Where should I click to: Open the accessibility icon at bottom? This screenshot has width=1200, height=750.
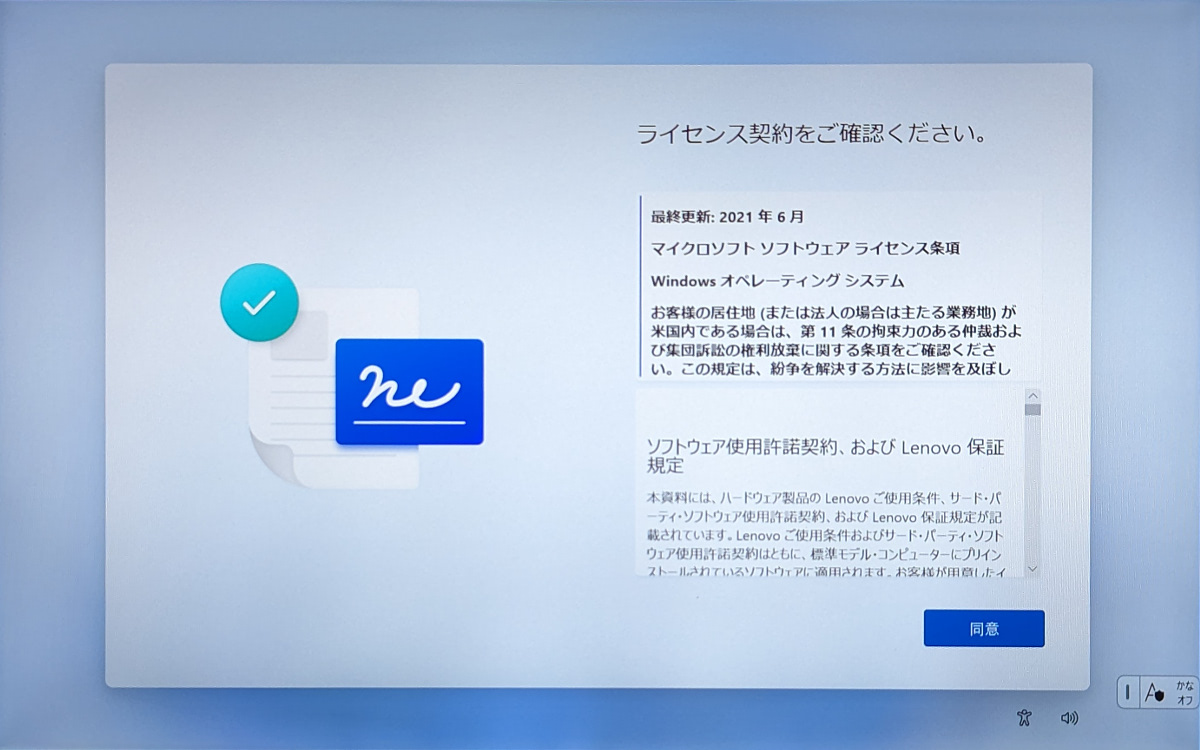pos(1023,717)
